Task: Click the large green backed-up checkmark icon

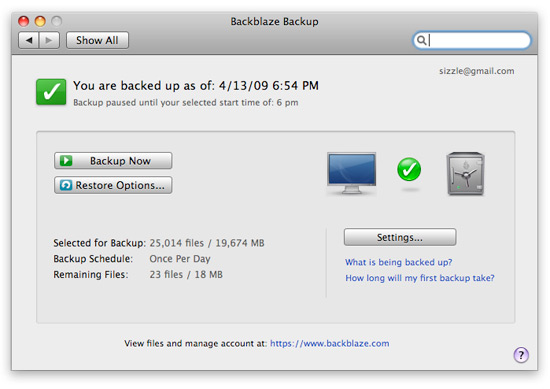Action: (x=51, y=92)
